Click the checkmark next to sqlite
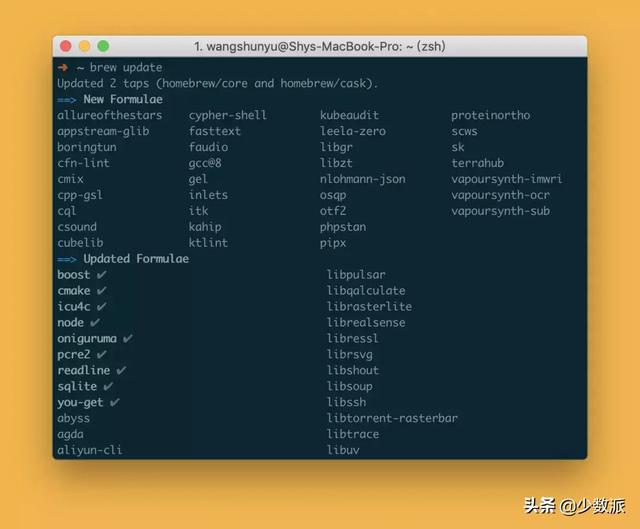Image resolution: width=640 pixels, height=529 pixels. pos(108,386)
